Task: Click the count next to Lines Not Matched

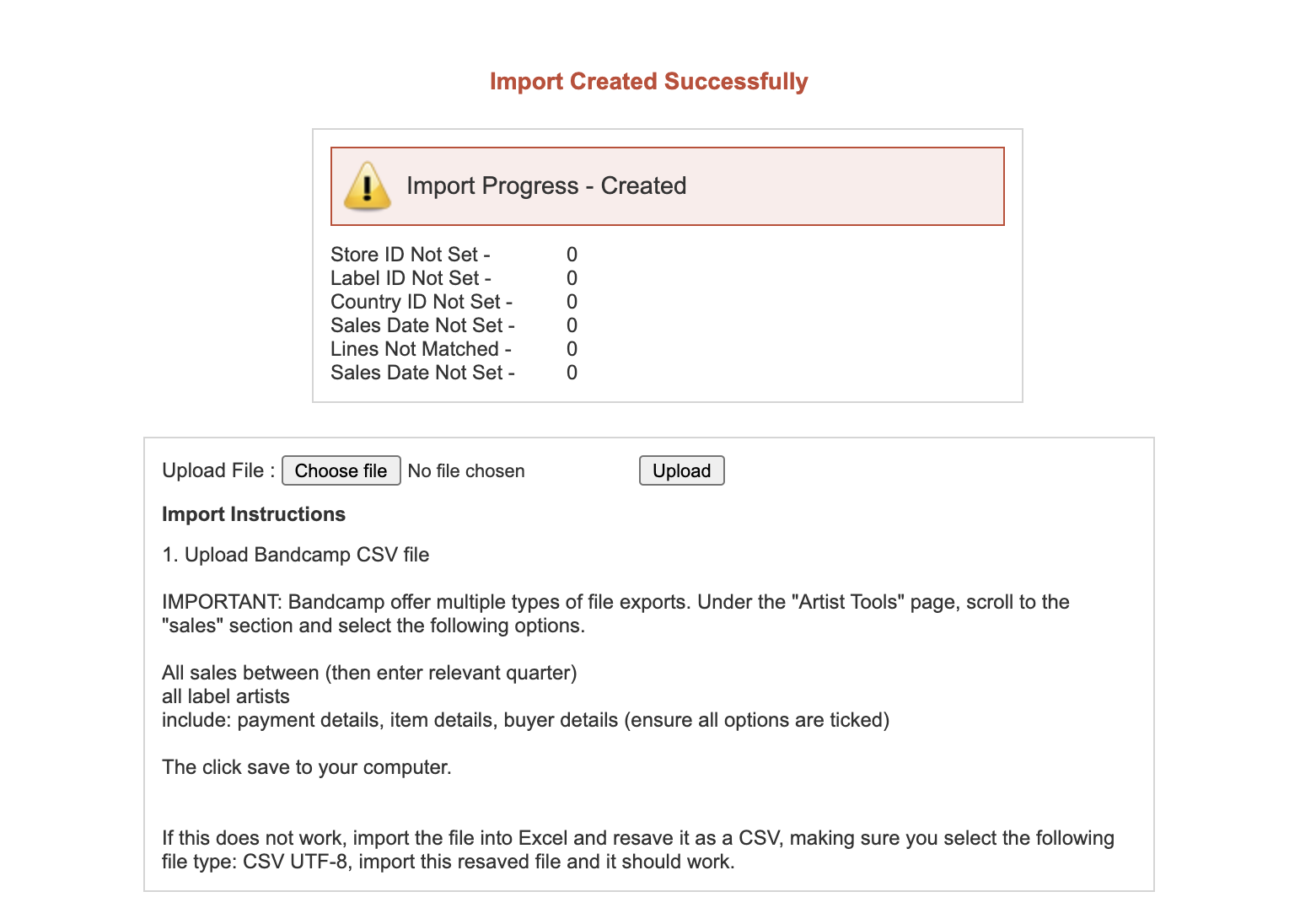Action: click(572, 349)
